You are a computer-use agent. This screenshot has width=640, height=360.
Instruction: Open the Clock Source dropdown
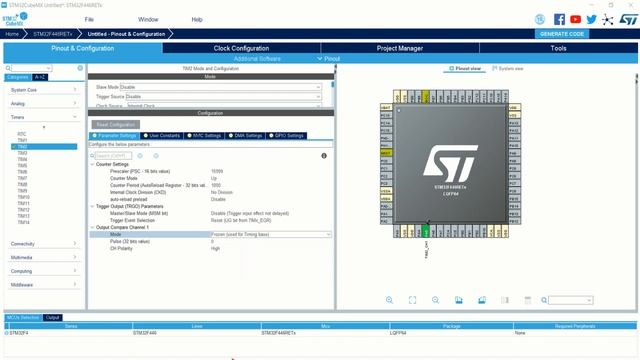224,106
